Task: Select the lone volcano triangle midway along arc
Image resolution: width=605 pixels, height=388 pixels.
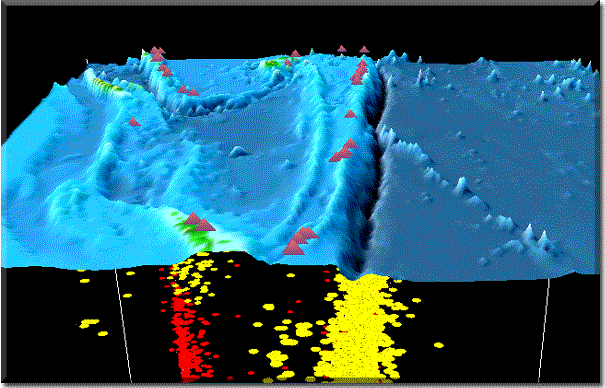Action: (350, 114)
